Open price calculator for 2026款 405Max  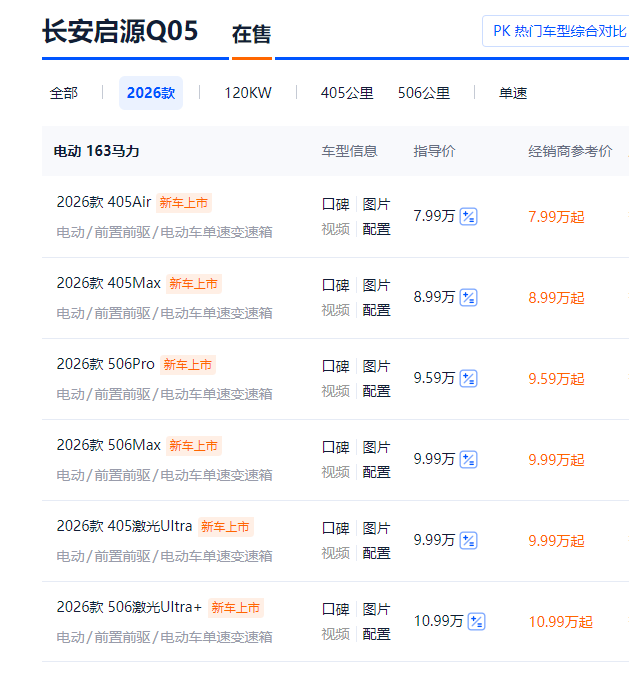(468, 297)
